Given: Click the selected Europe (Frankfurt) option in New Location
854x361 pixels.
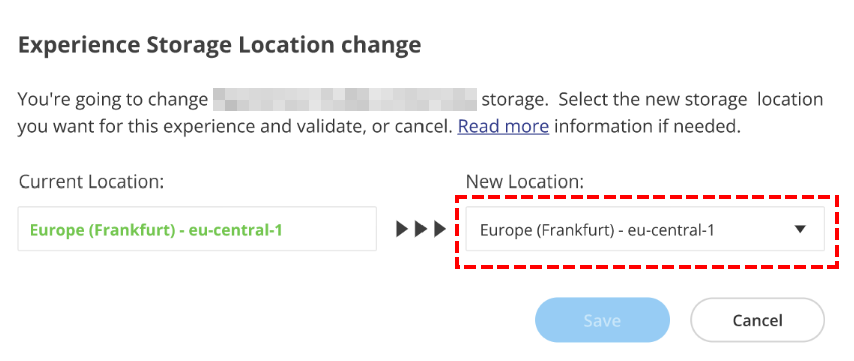Looking at the screenshot, I should [x=597, y=230].
